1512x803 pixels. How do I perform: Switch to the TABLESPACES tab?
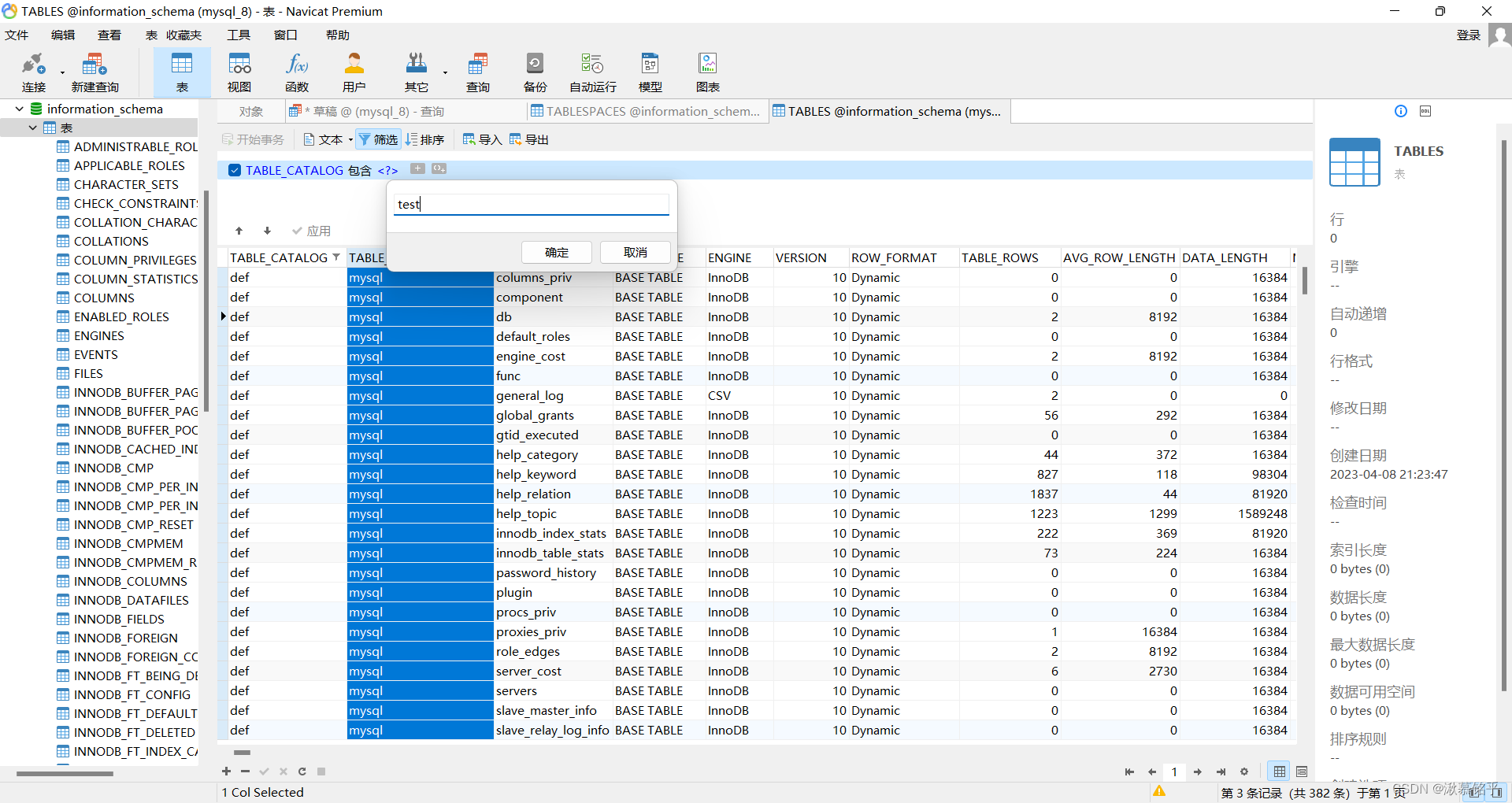tap(646, 112)
